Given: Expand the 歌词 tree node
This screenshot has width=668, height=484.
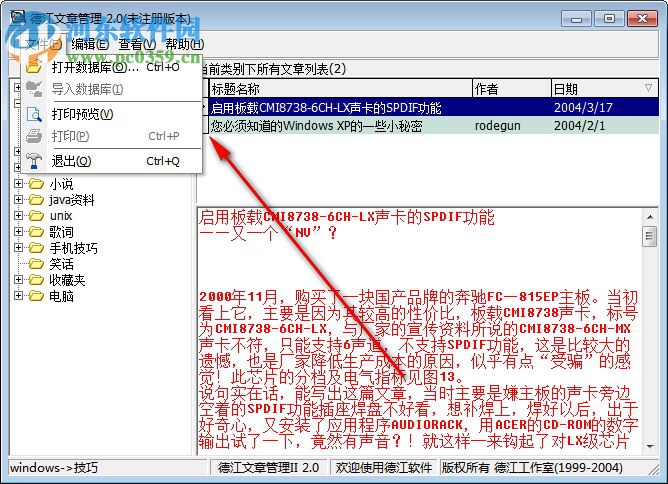Looking at the screenshot, I should coord(18,231).
